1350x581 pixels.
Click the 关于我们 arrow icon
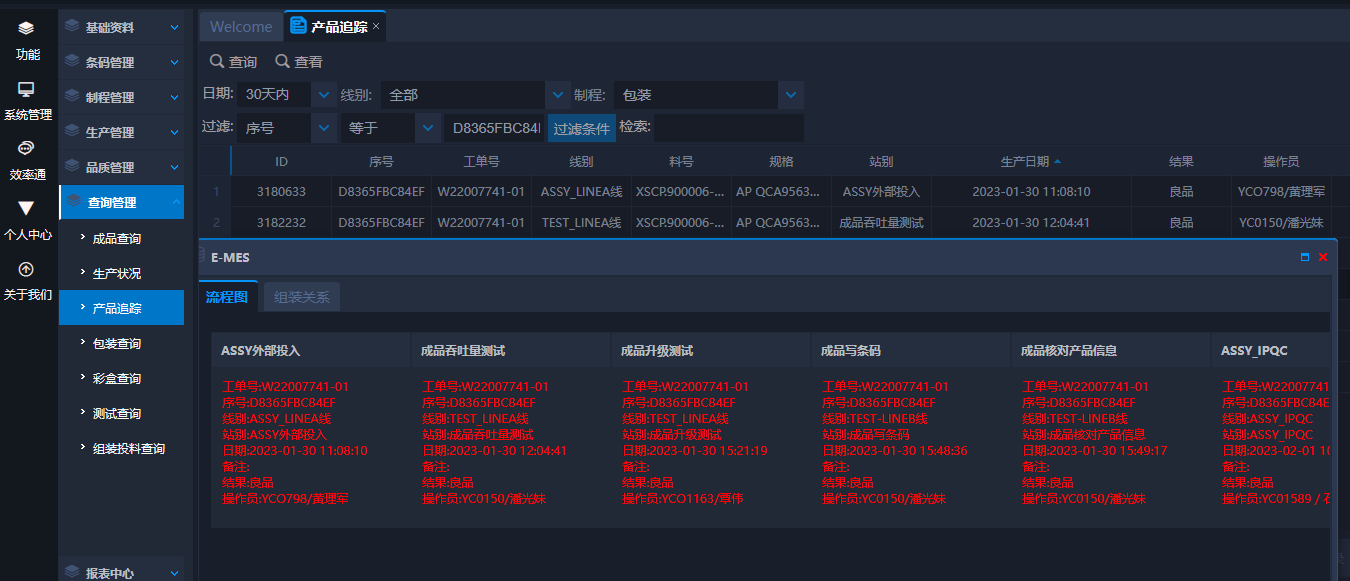click(27, 269)
